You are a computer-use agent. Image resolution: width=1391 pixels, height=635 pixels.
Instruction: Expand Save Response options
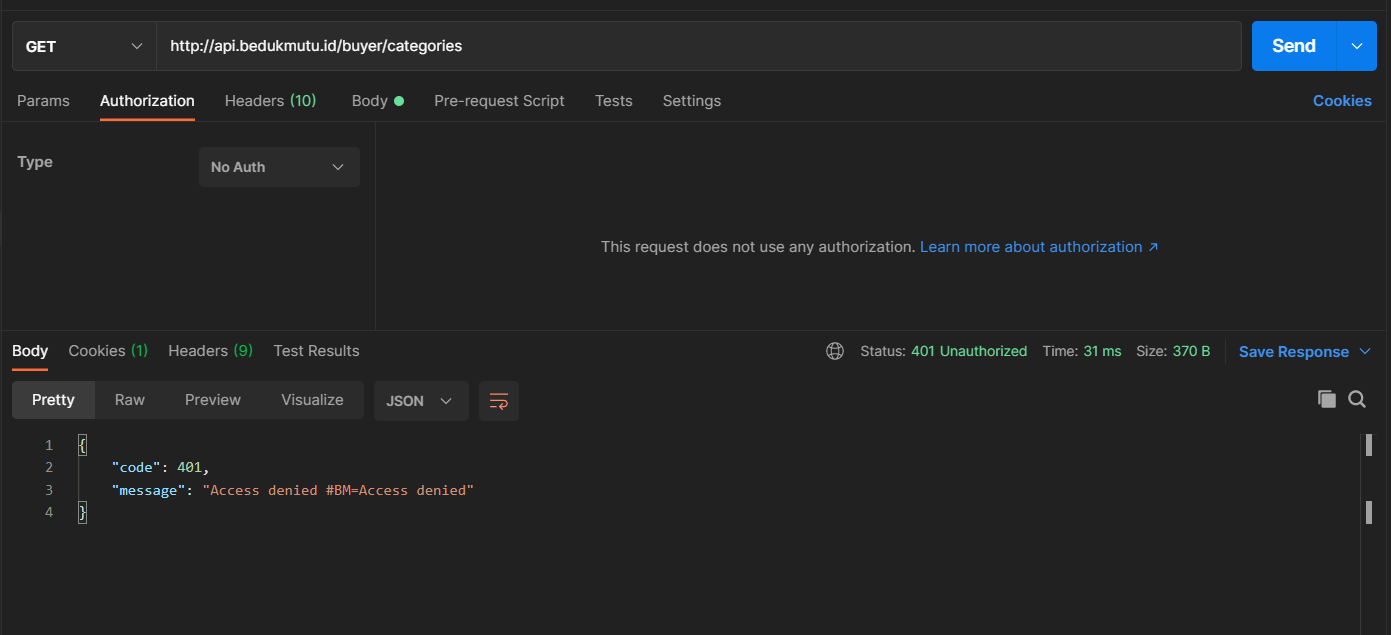(1366, 352)
